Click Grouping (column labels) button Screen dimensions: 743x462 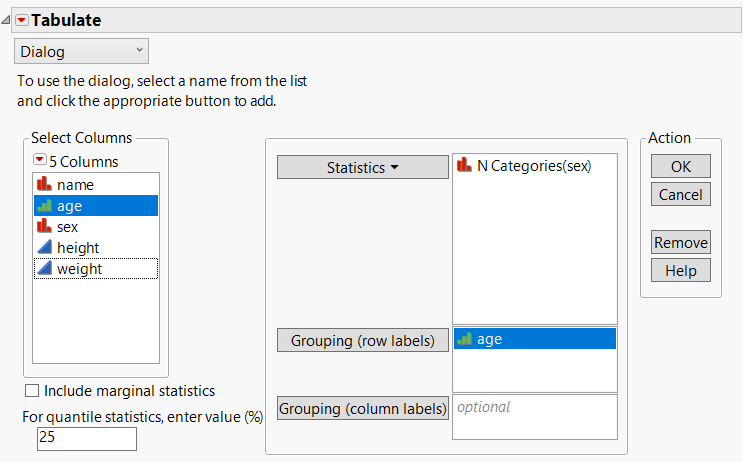point(362,409)
